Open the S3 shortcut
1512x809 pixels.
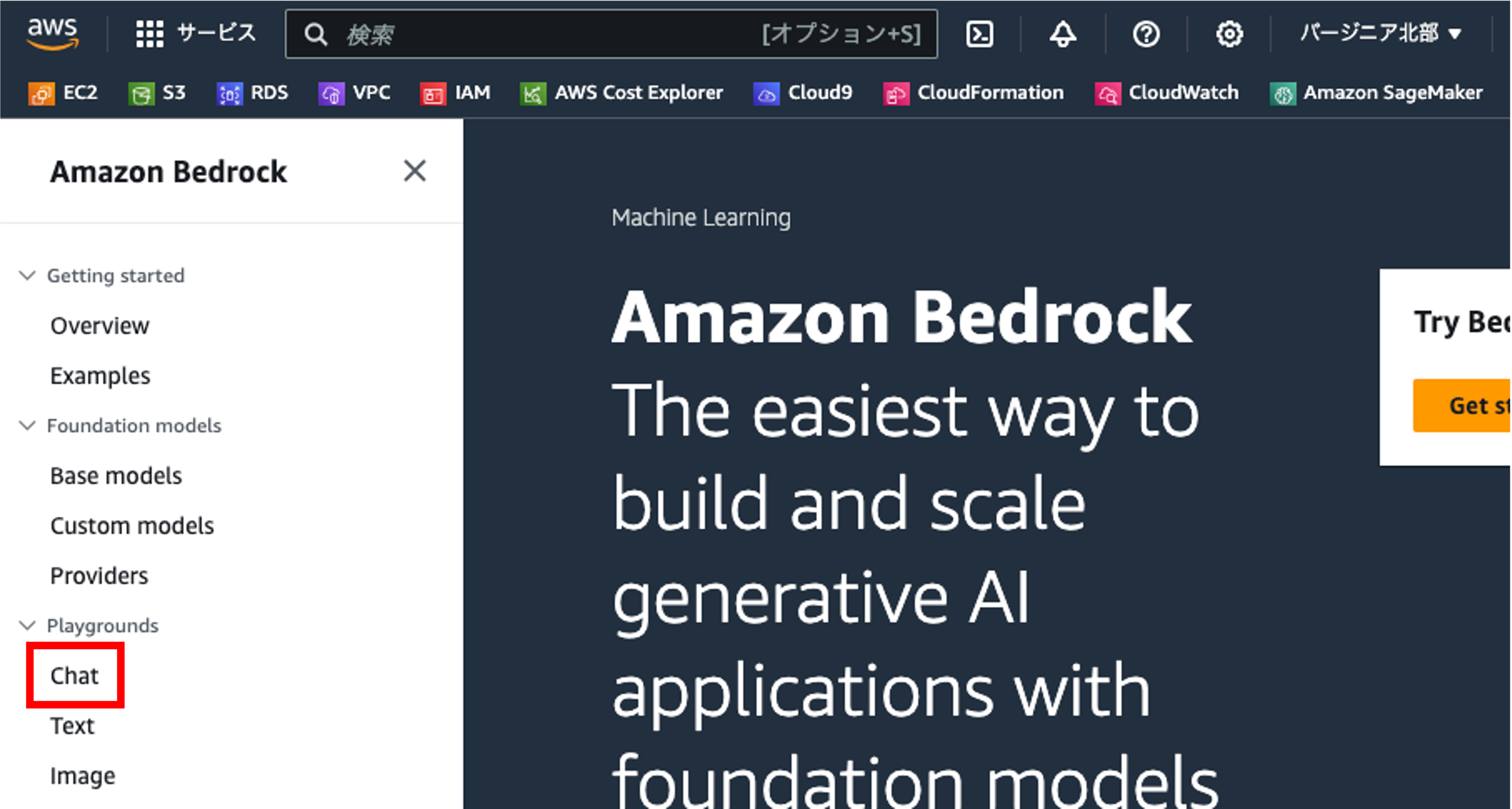click(x=157, y=93)
